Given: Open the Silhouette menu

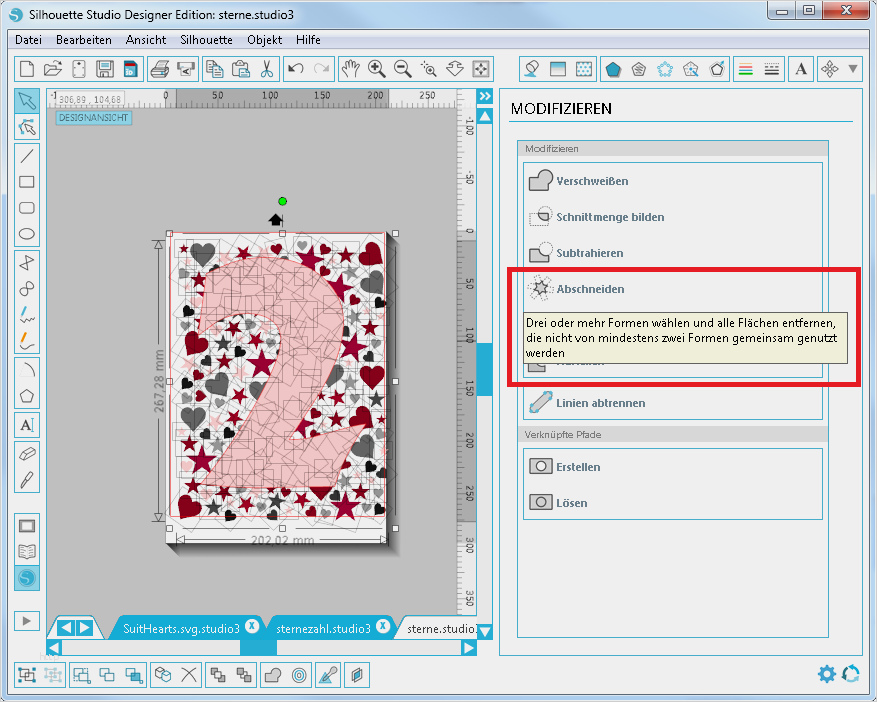Looking at the screenshot, I should point(206,40).
